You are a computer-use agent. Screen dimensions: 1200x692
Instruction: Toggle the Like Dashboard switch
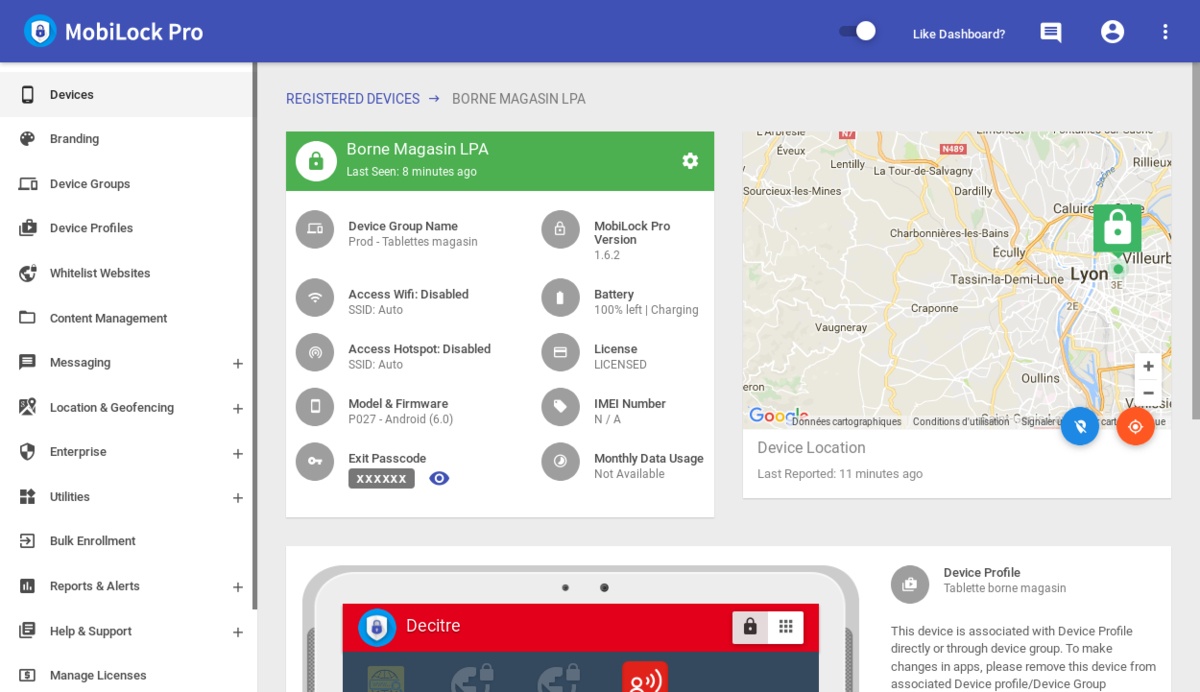pyautogui.click(x=857, y=31)
